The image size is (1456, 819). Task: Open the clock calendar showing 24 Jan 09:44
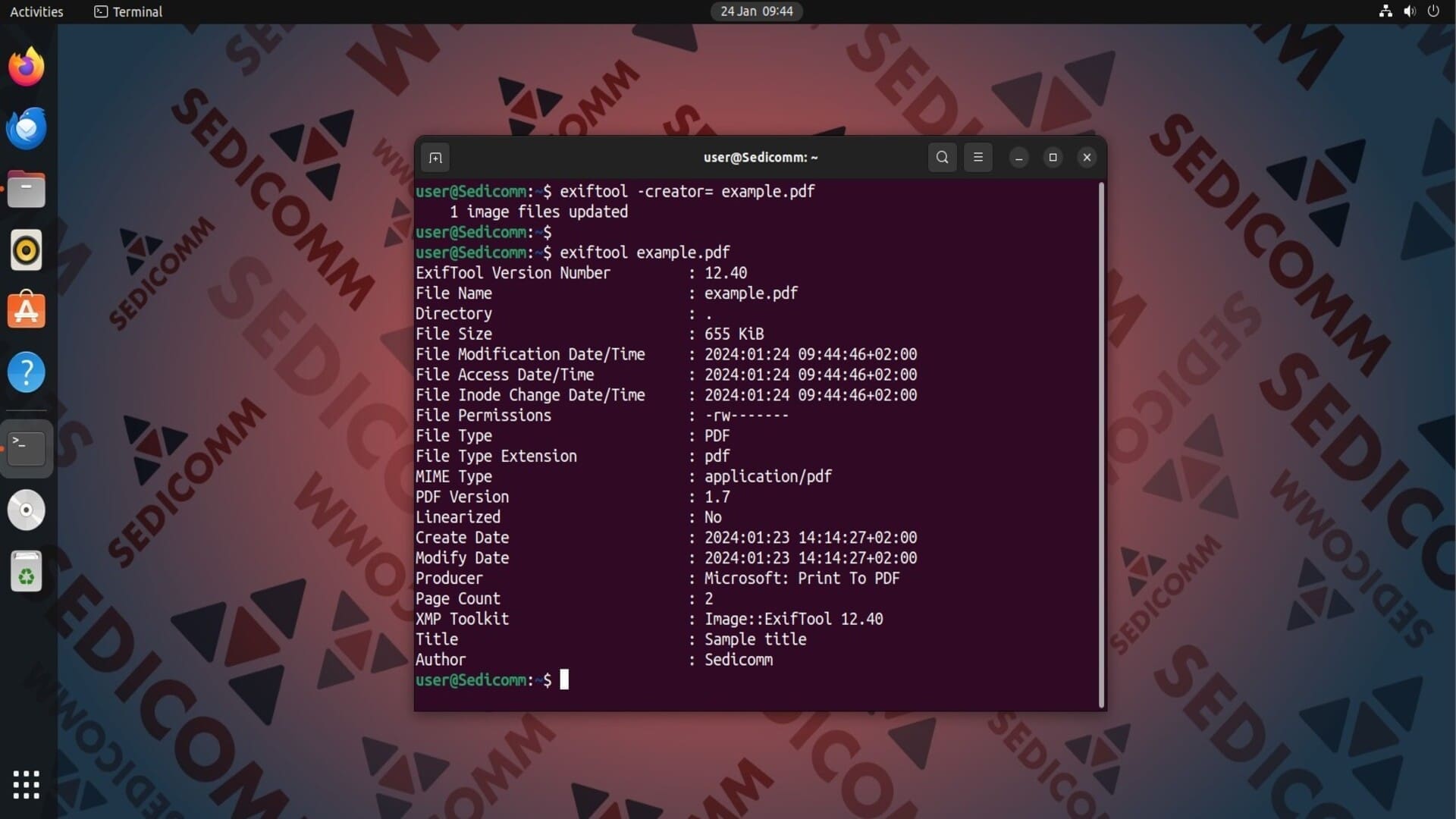[x=756, y=11]
